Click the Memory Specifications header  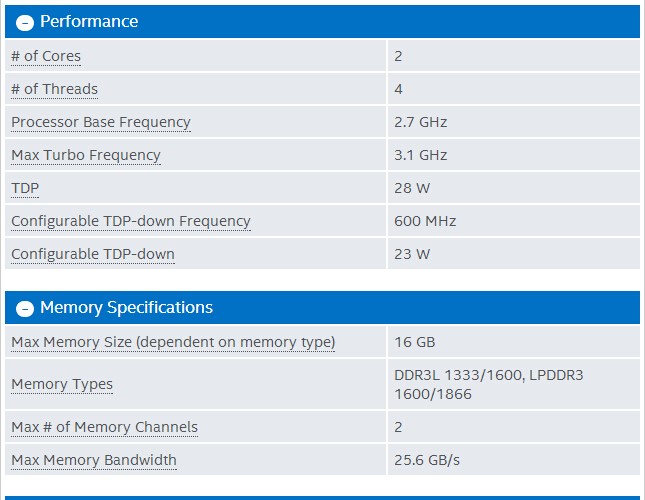126,308
